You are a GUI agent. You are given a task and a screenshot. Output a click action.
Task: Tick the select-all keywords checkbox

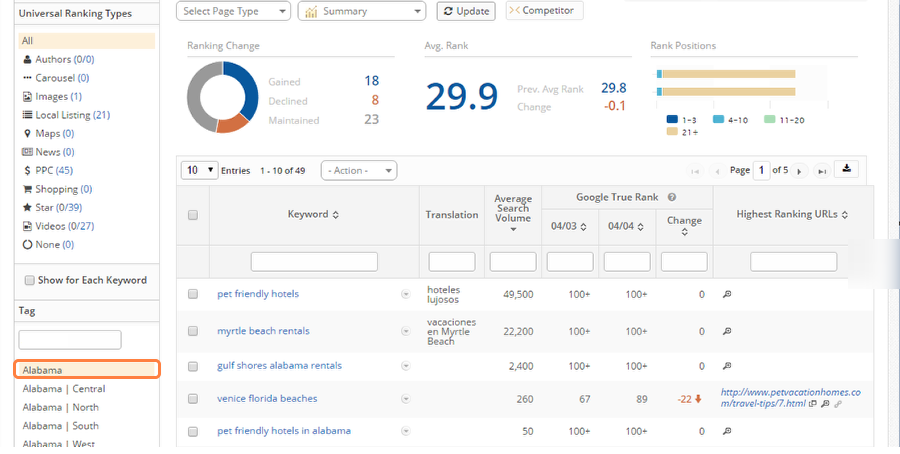[x=193, y=215]
